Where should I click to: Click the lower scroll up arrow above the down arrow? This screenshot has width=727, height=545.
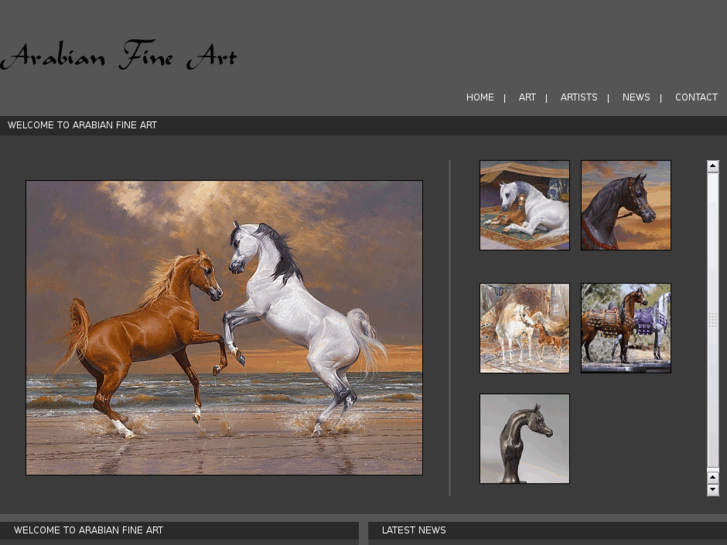(713, 477)
